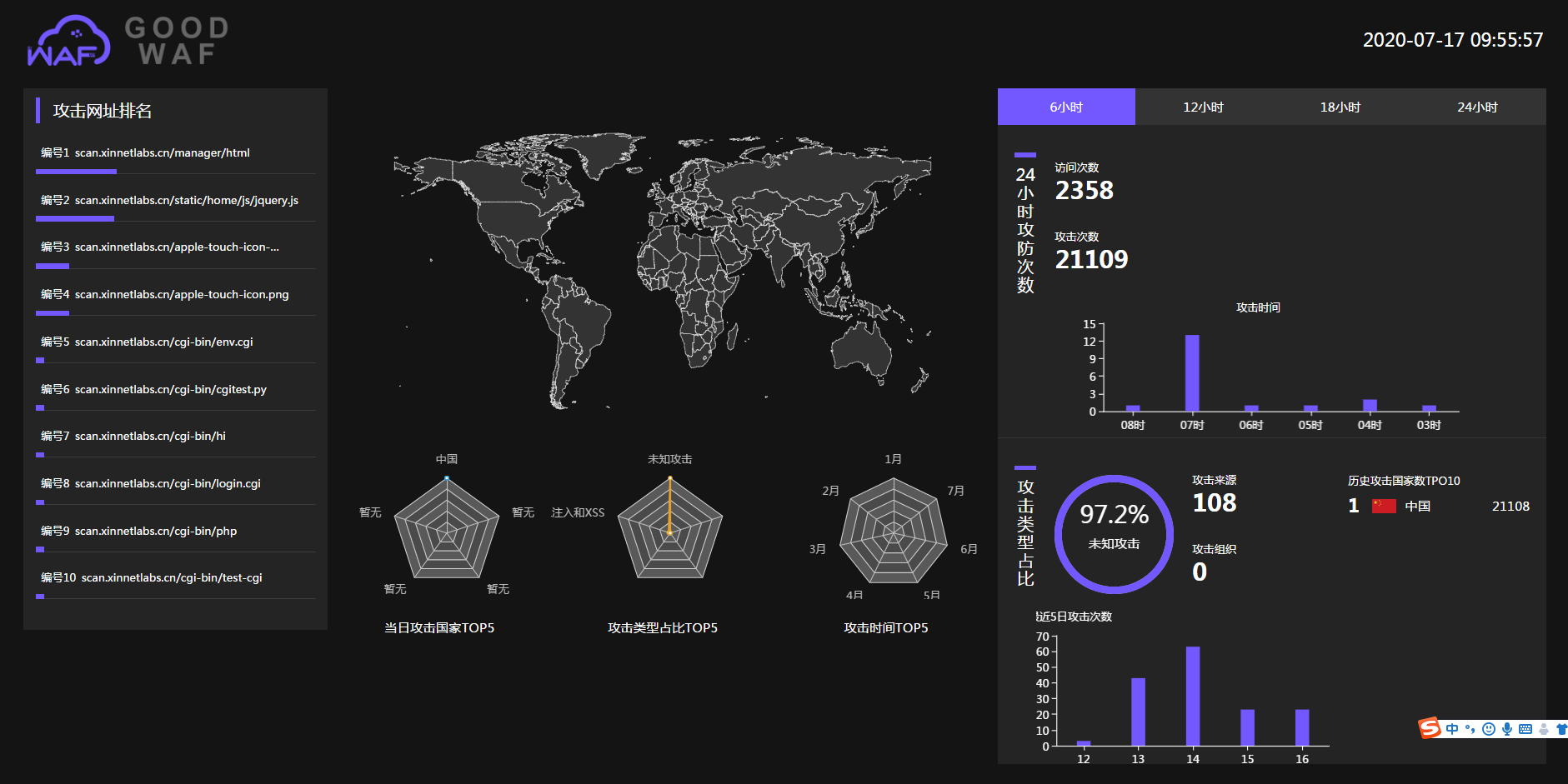Toggle punctuation mode in input toolbar
1568x784 pixels.
pos(1470,729)
